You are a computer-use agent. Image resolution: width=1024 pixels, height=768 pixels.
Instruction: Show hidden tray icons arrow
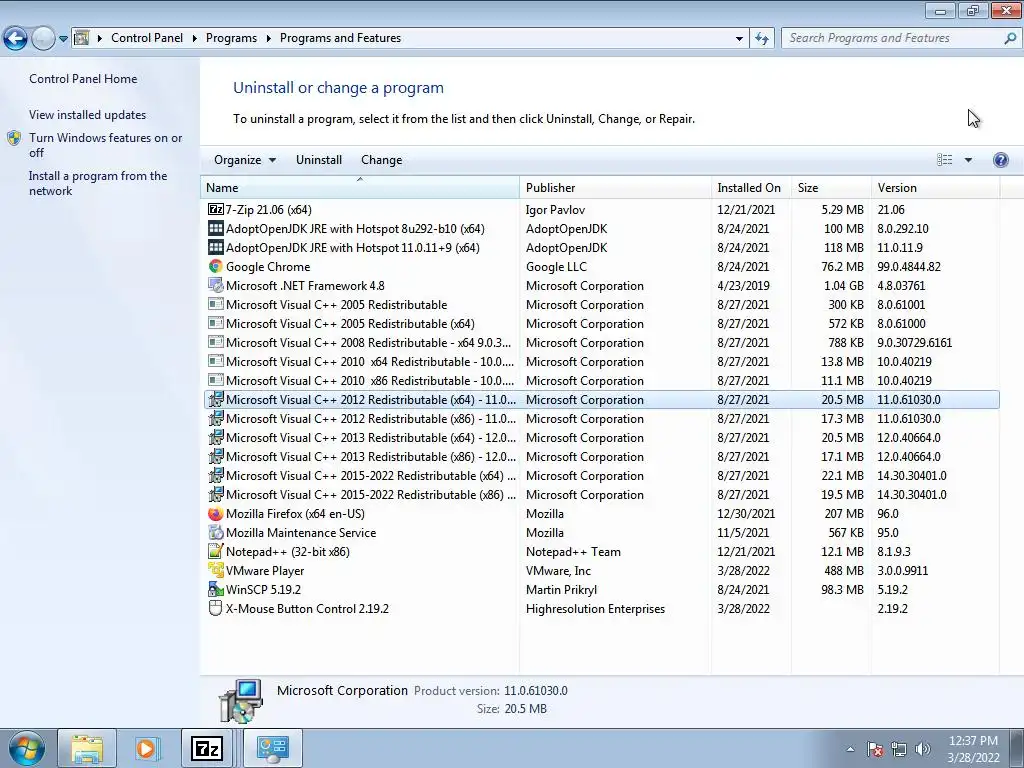(850, 749)
